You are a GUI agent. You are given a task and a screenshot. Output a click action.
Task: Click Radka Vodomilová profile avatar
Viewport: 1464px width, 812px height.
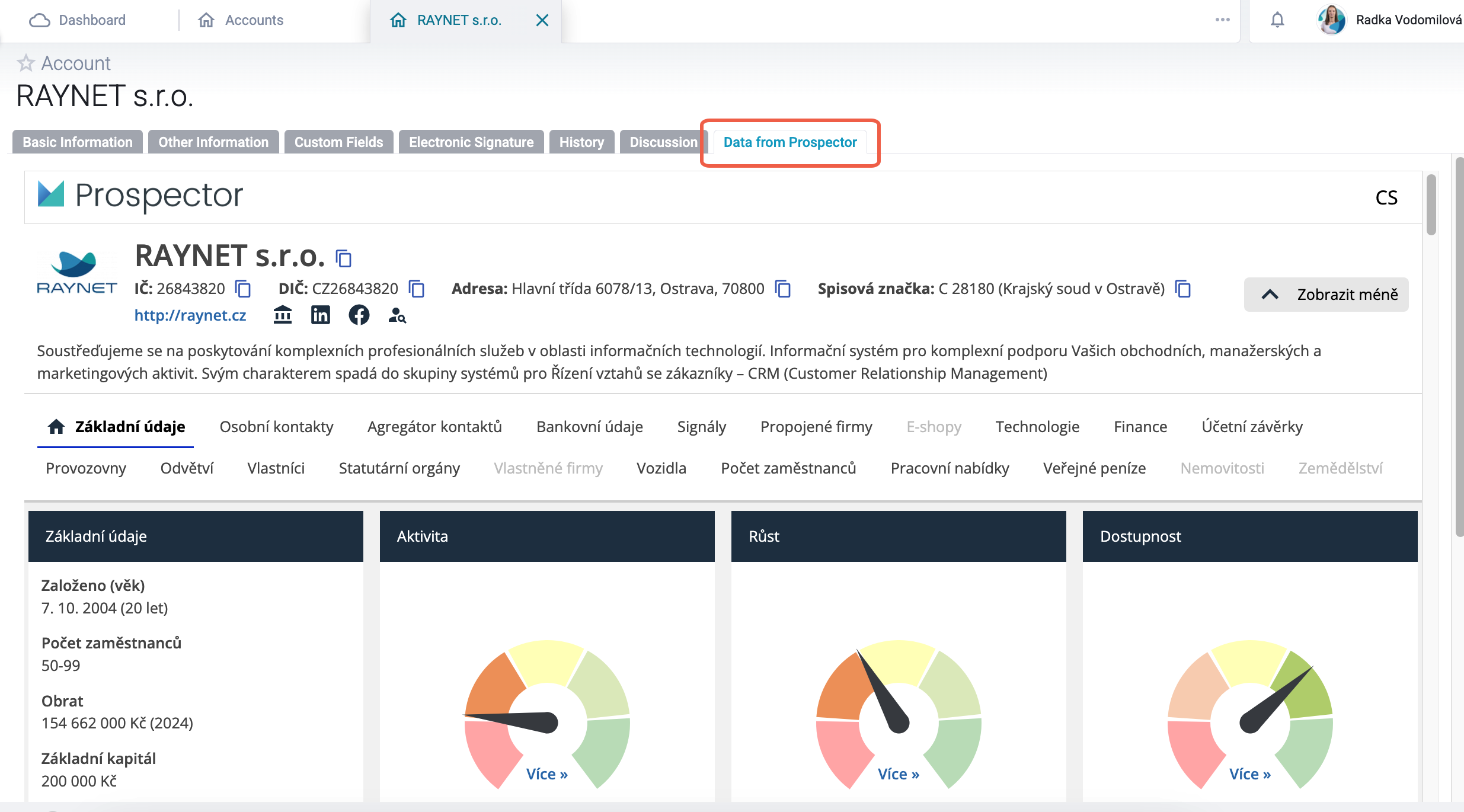[x=1331, y=20]
